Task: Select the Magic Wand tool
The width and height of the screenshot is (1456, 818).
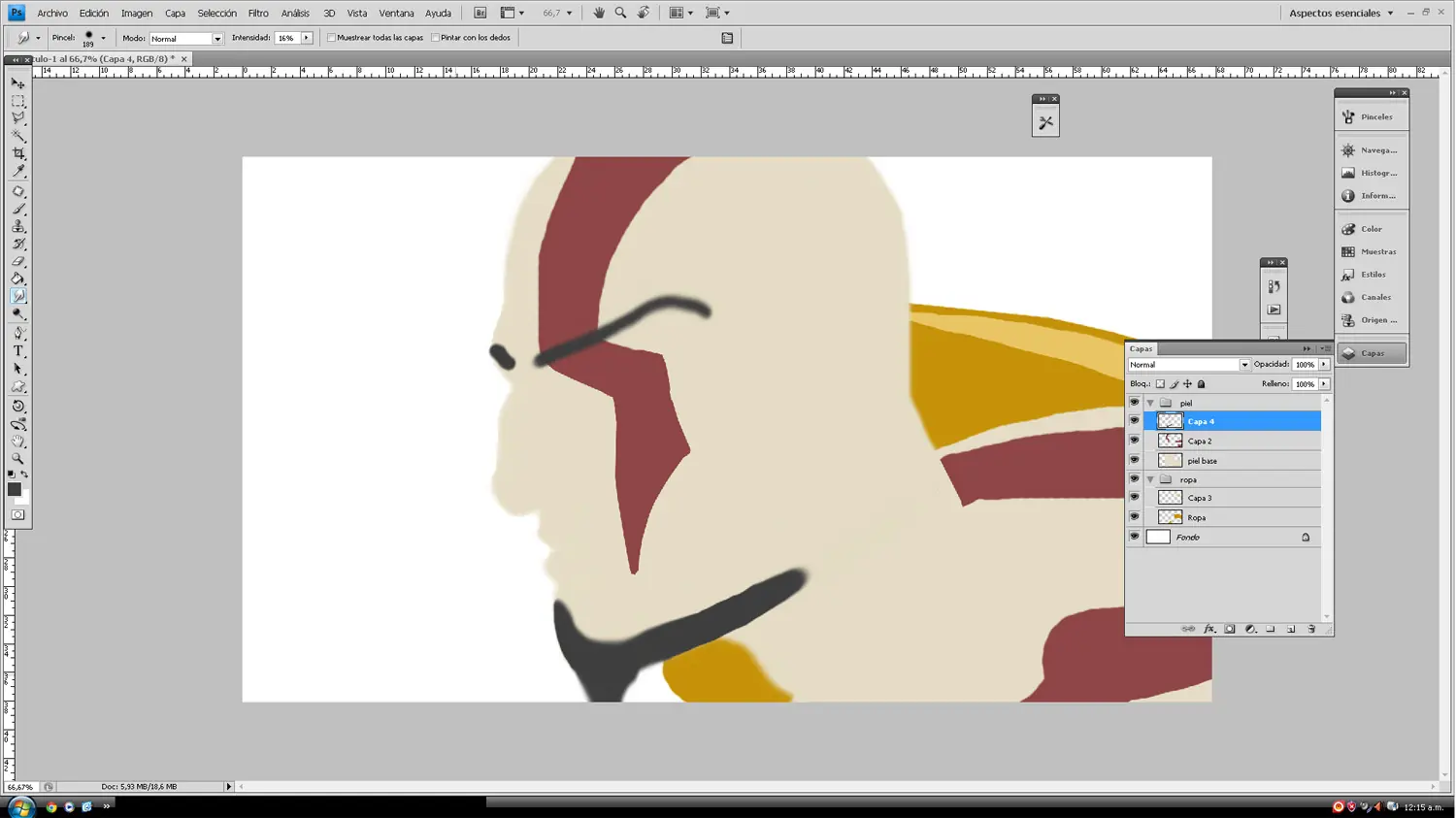Action: coord(17,136)
